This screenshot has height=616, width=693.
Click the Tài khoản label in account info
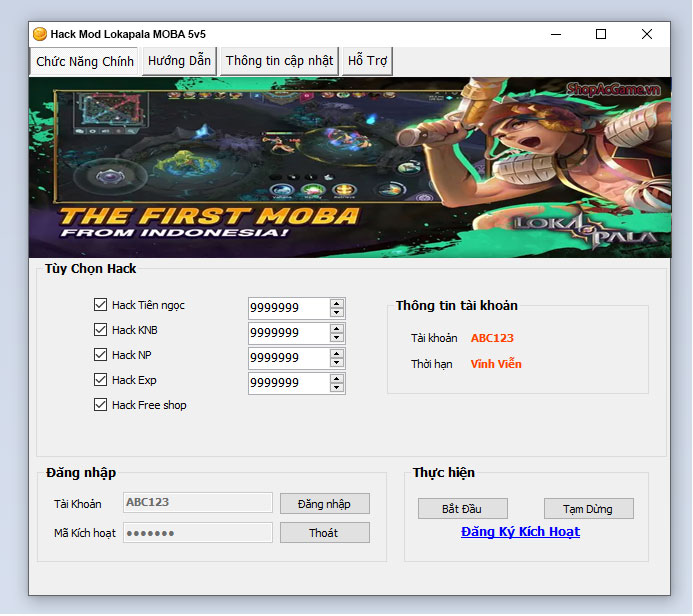click(x=434, y=338)
